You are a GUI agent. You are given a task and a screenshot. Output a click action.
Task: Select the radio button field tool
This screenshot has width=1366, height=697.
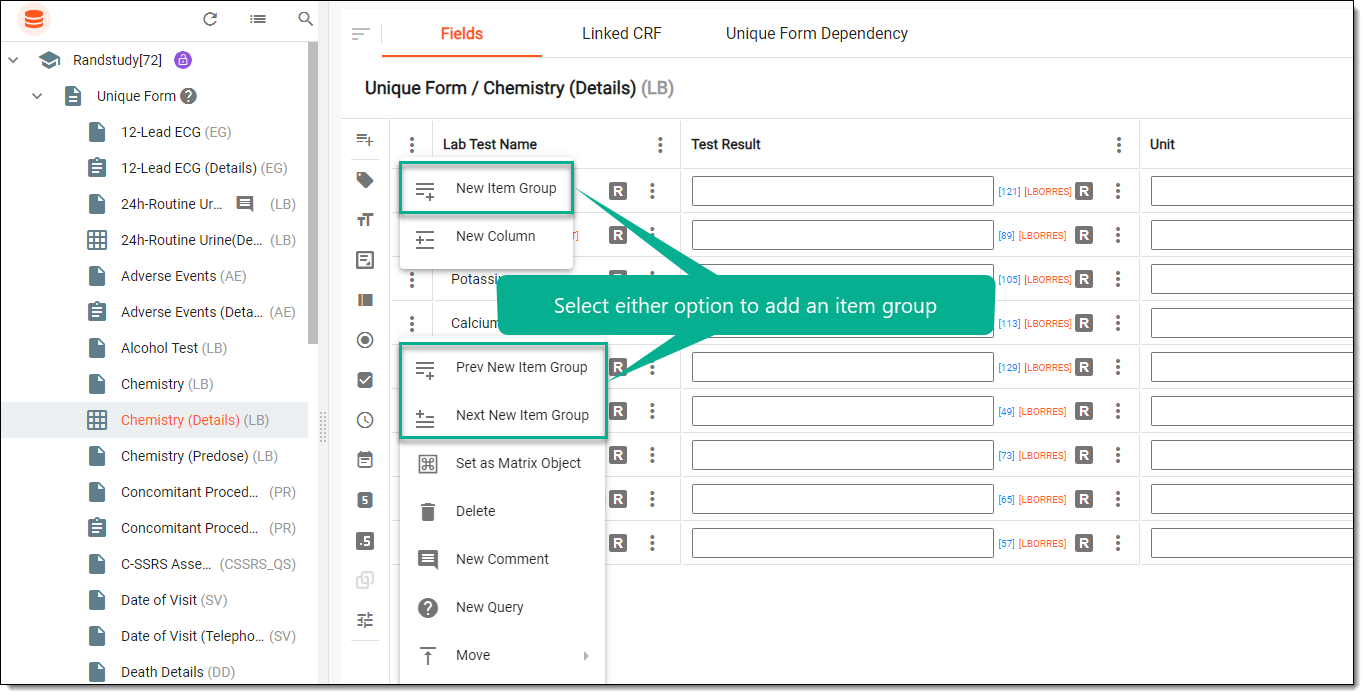click(x=365, y=340)
